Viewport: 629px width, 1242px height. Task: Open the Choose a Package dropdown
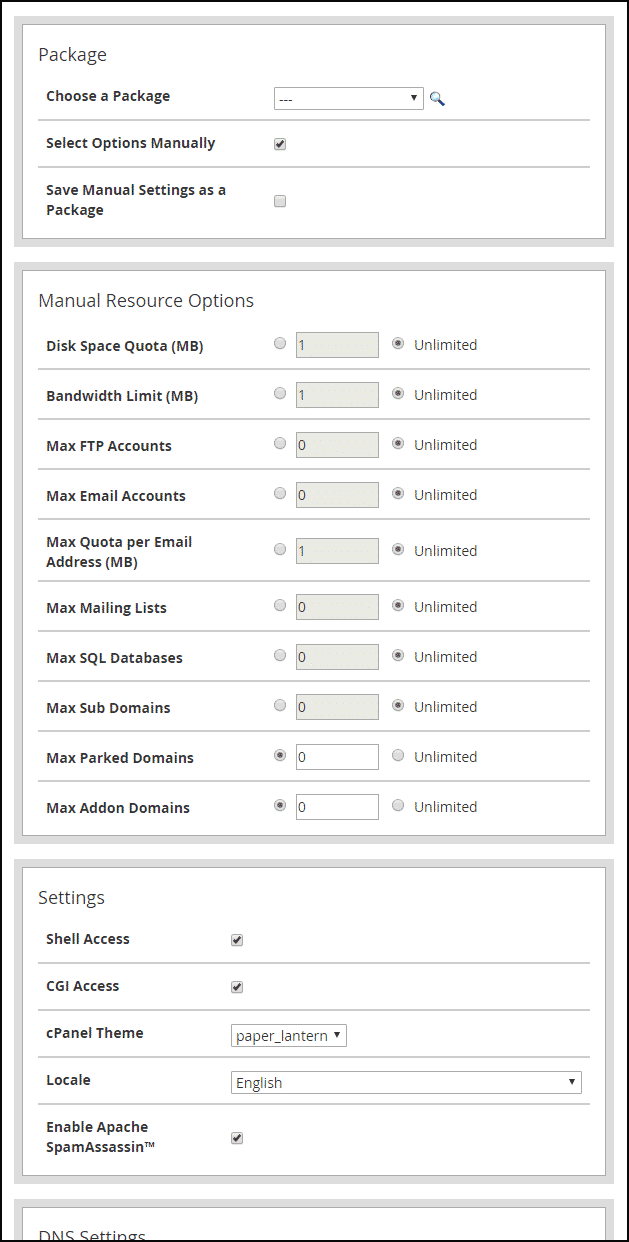348,98
